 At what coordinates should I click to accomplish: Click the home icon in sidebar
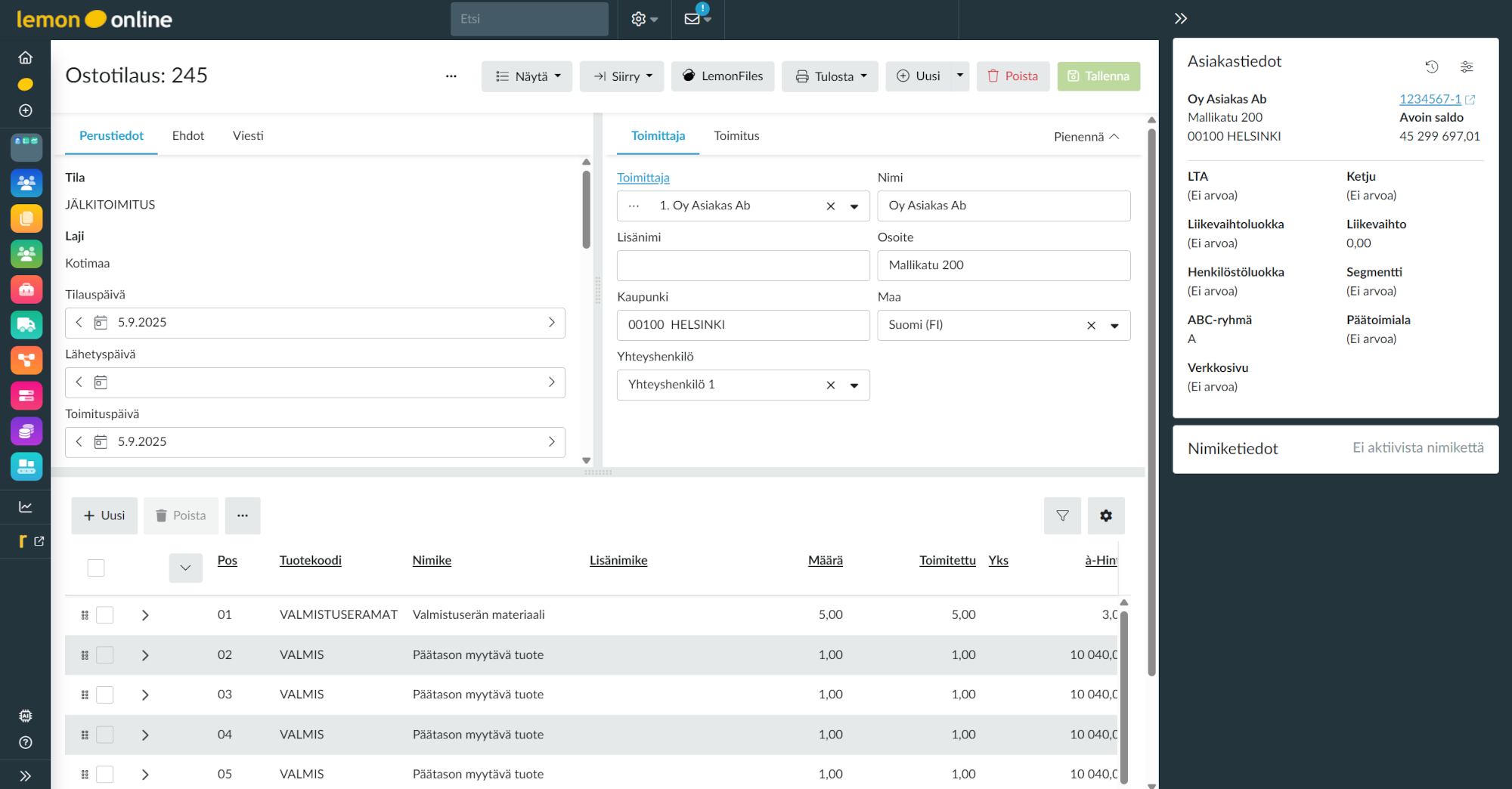tap(25, 57)
